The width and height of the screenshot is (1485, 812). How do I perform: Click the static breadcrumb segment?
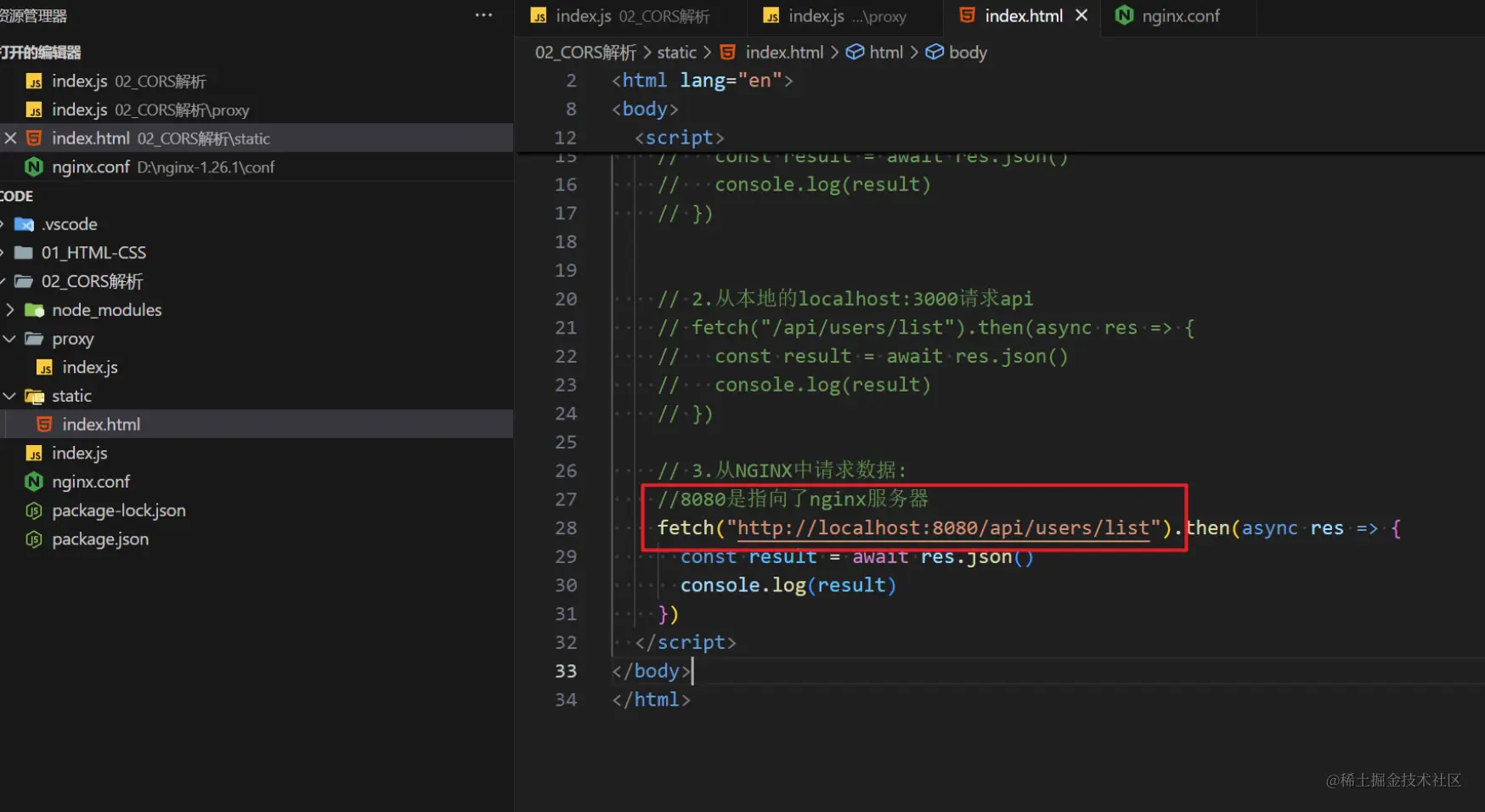(676, 52)
